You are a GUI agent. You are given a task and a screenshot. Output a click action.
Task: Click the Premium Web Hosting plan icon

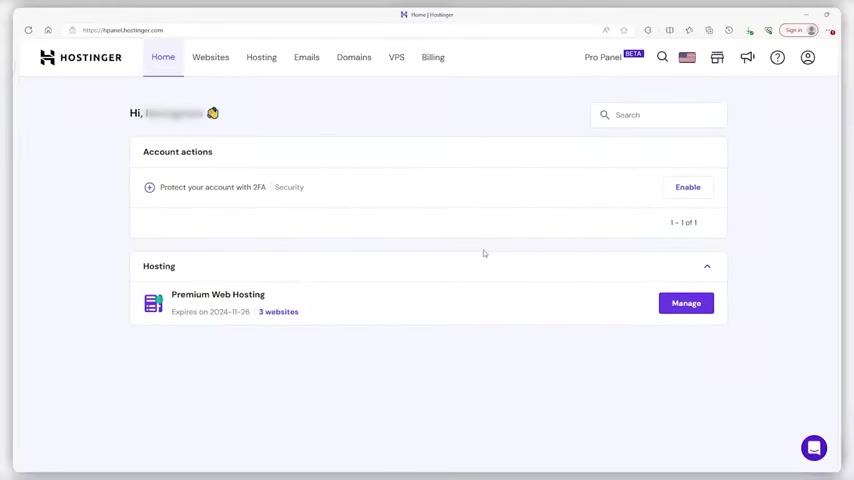[154, 303]
